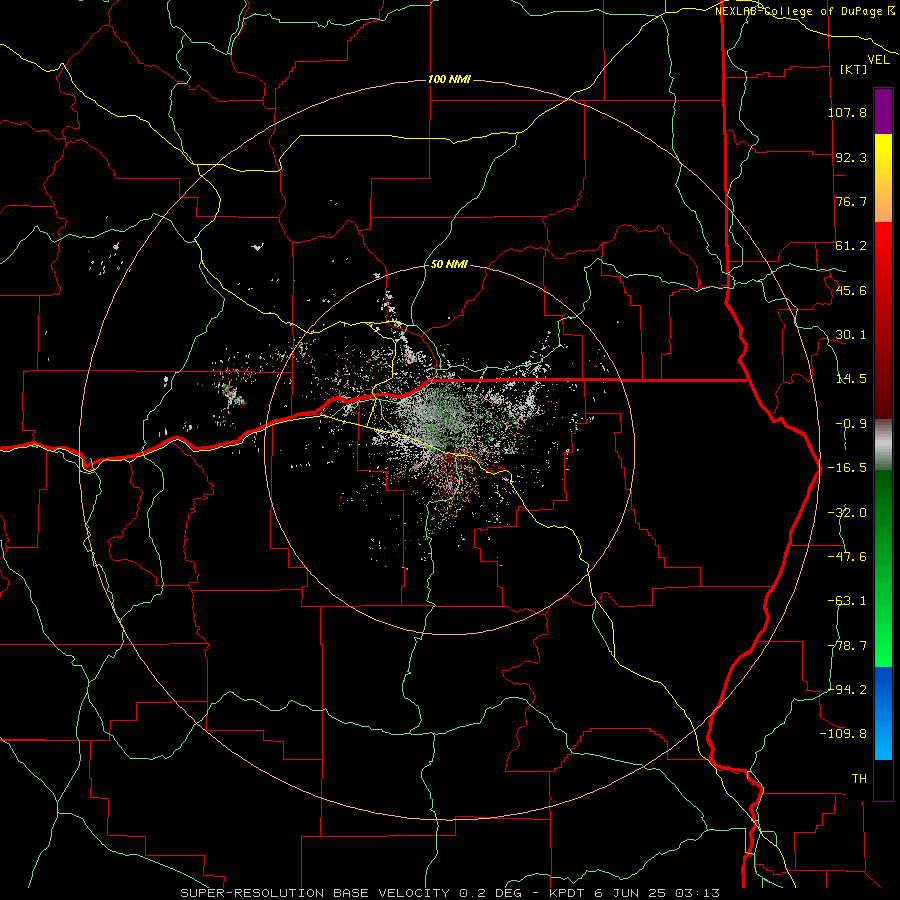
Task: Click the 45.6 velocity scale value
Action: click(x=851, y=290)
